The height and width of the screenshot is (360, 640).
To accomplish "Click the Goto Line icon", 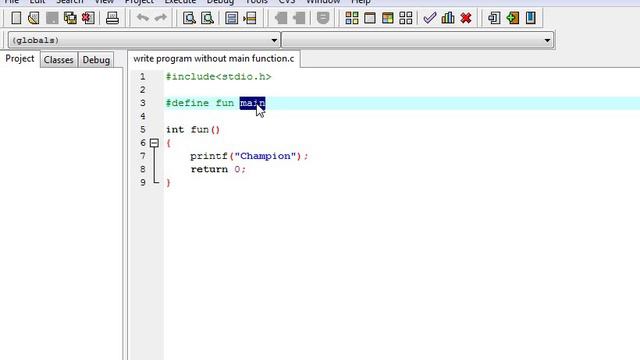I will [x=249, y=18].
